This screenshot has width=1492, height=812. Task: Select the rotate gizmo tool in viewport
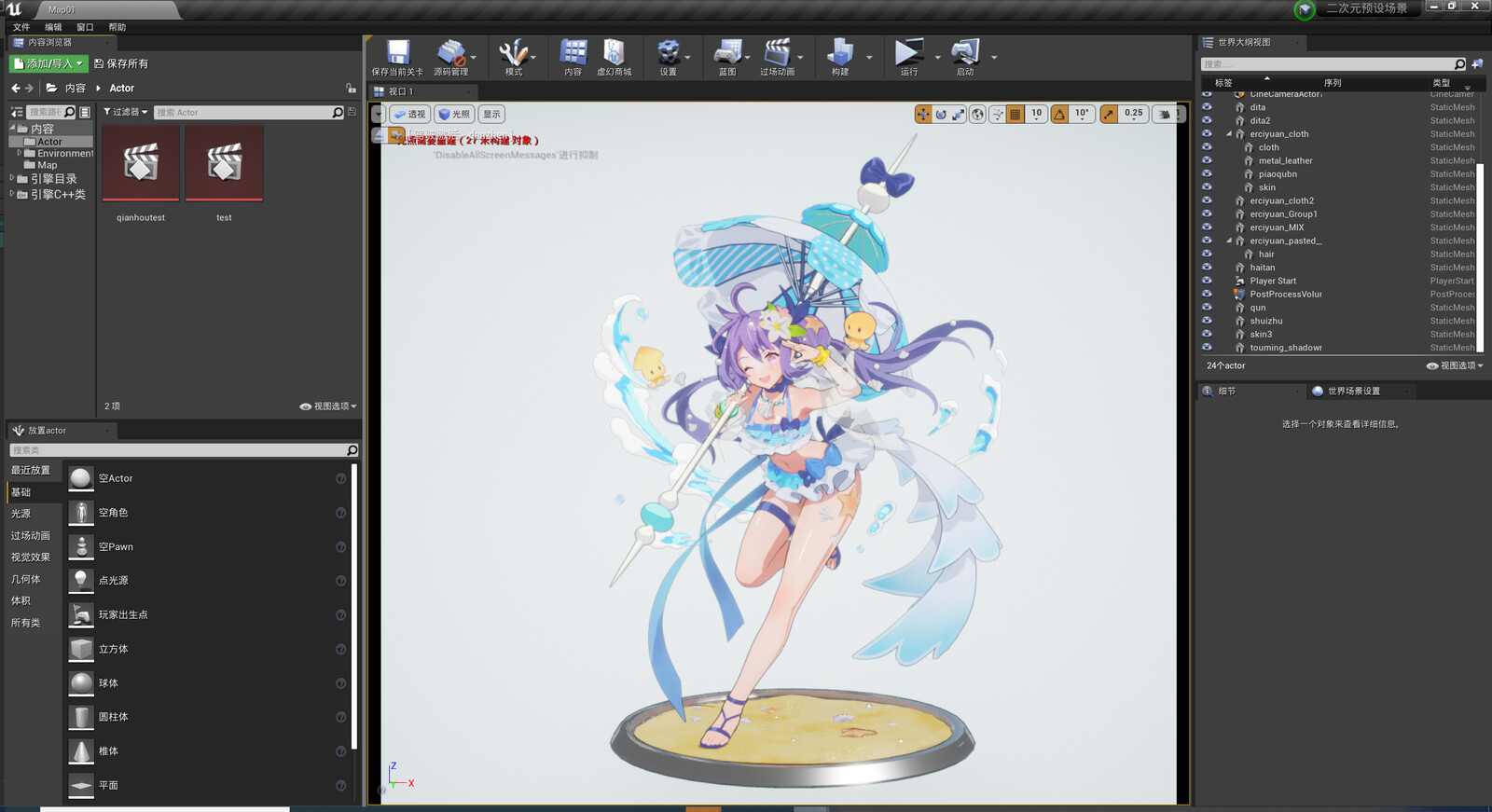pos(941,114)
